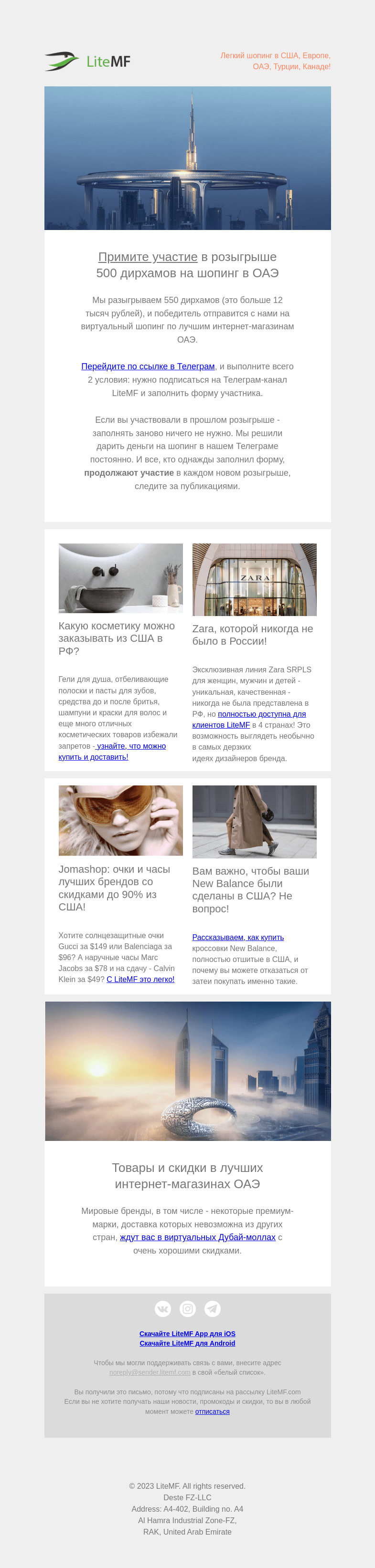Image resolution: width=375 pixels, height=1568 pixels.
Task: Open the VK social icon
Action: tap(163, 1309)
